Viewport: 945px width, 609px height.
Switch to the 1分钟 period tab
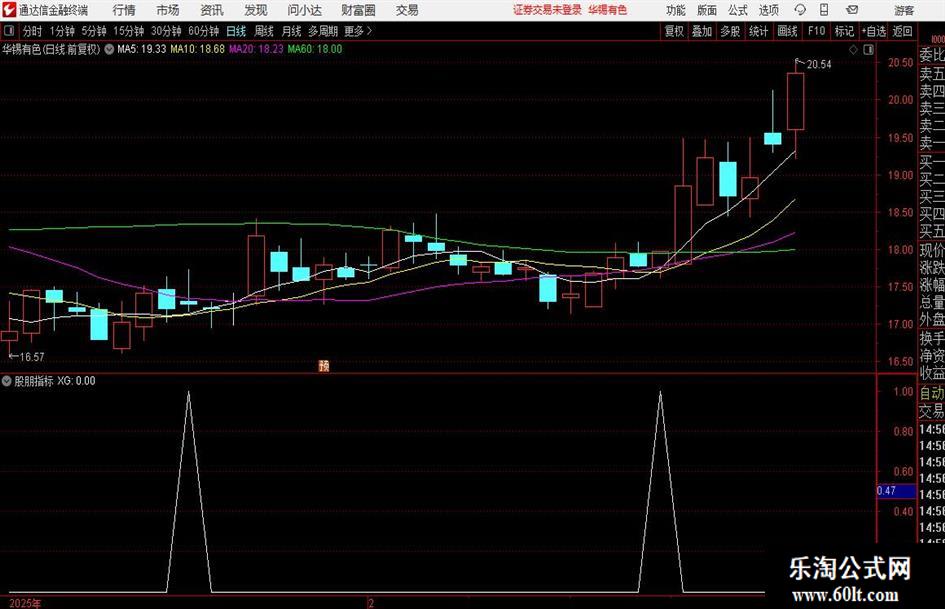pyautogui.click(x=62, y=31)
